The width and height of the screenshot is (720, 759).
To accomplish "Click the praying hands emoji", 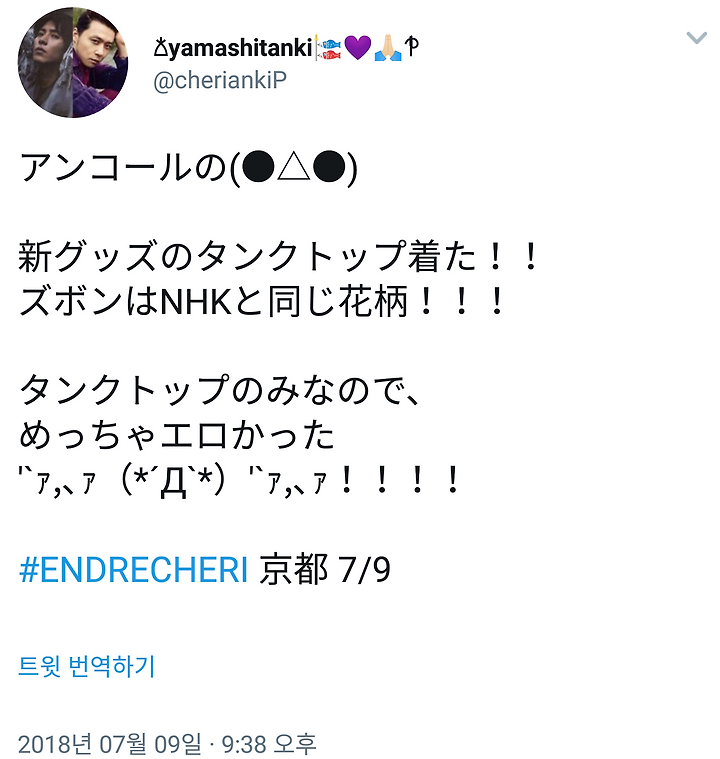I will pyautogui.click(x=388, y=48).
